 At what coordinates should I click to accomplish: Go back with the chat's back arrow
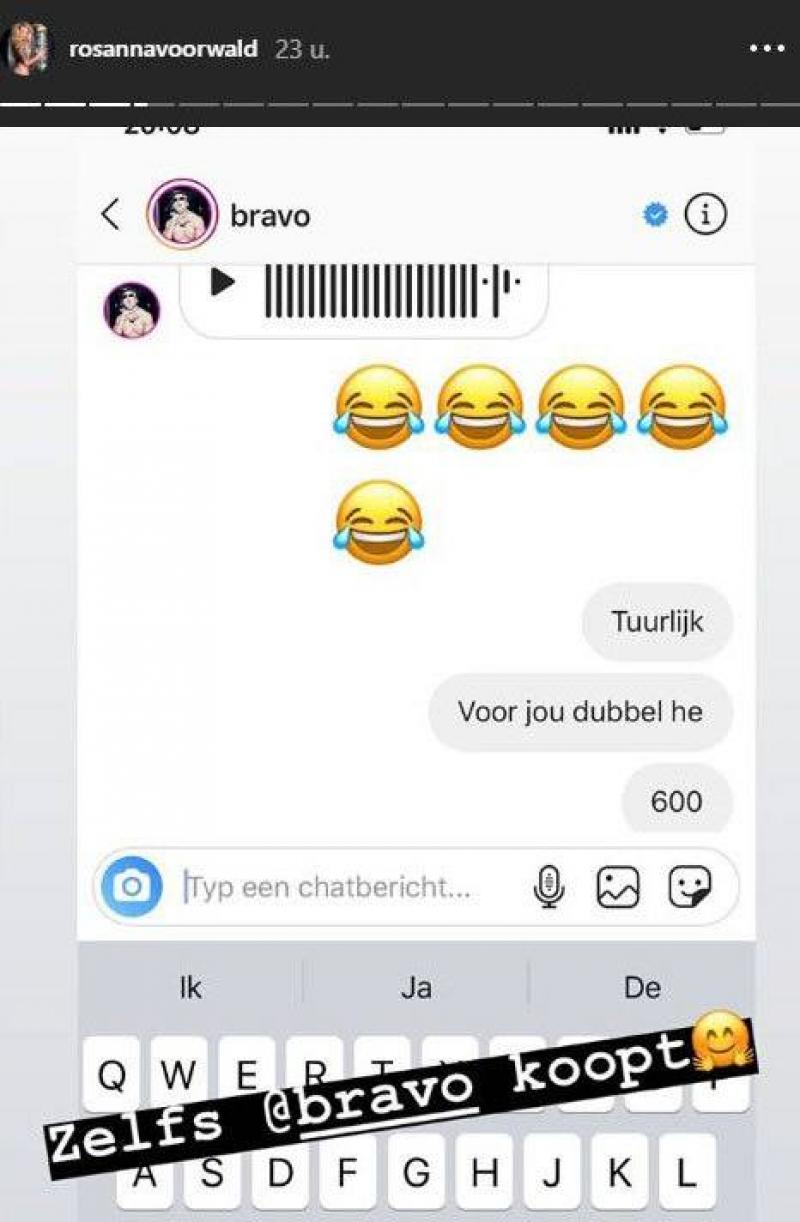pyautogui.click(x=110, y=214)
